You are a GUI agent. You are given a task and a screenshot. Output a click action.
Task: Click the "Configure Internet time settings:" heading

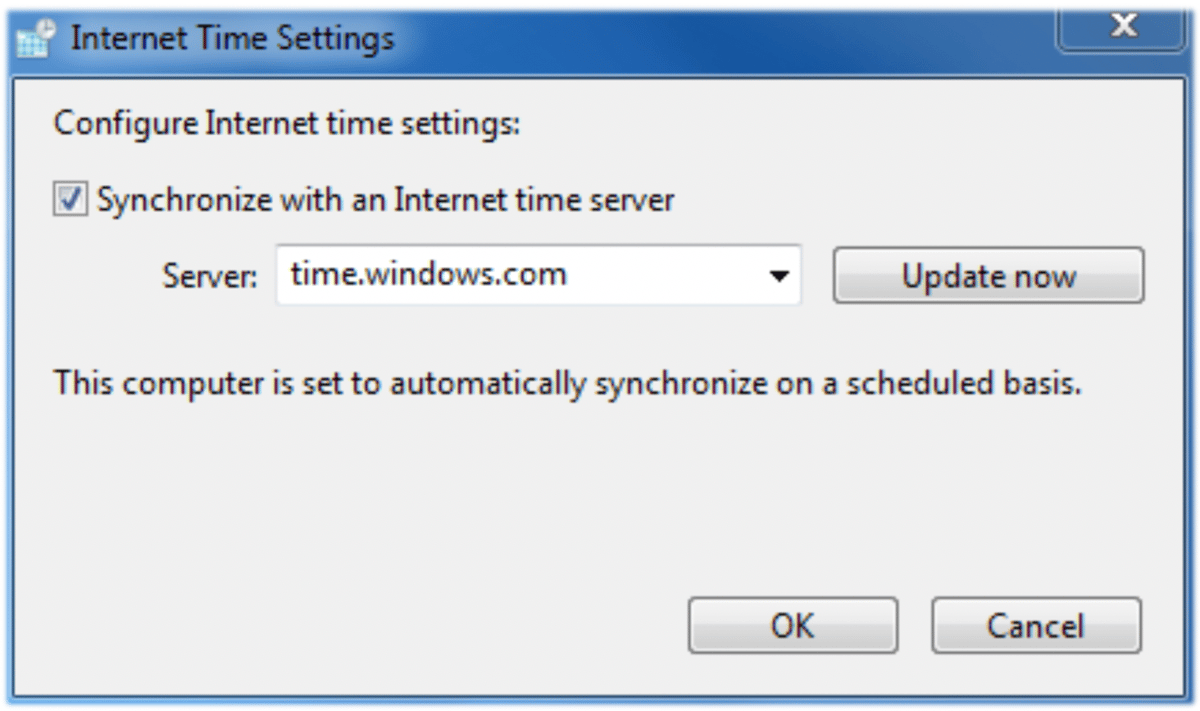point(287,126)
